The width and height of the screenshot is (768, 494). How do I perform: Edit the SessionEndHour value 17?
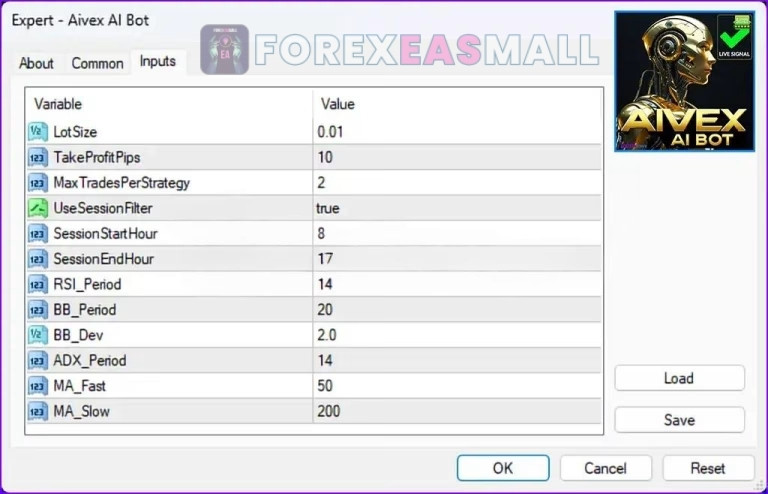[x=457, y=259]
